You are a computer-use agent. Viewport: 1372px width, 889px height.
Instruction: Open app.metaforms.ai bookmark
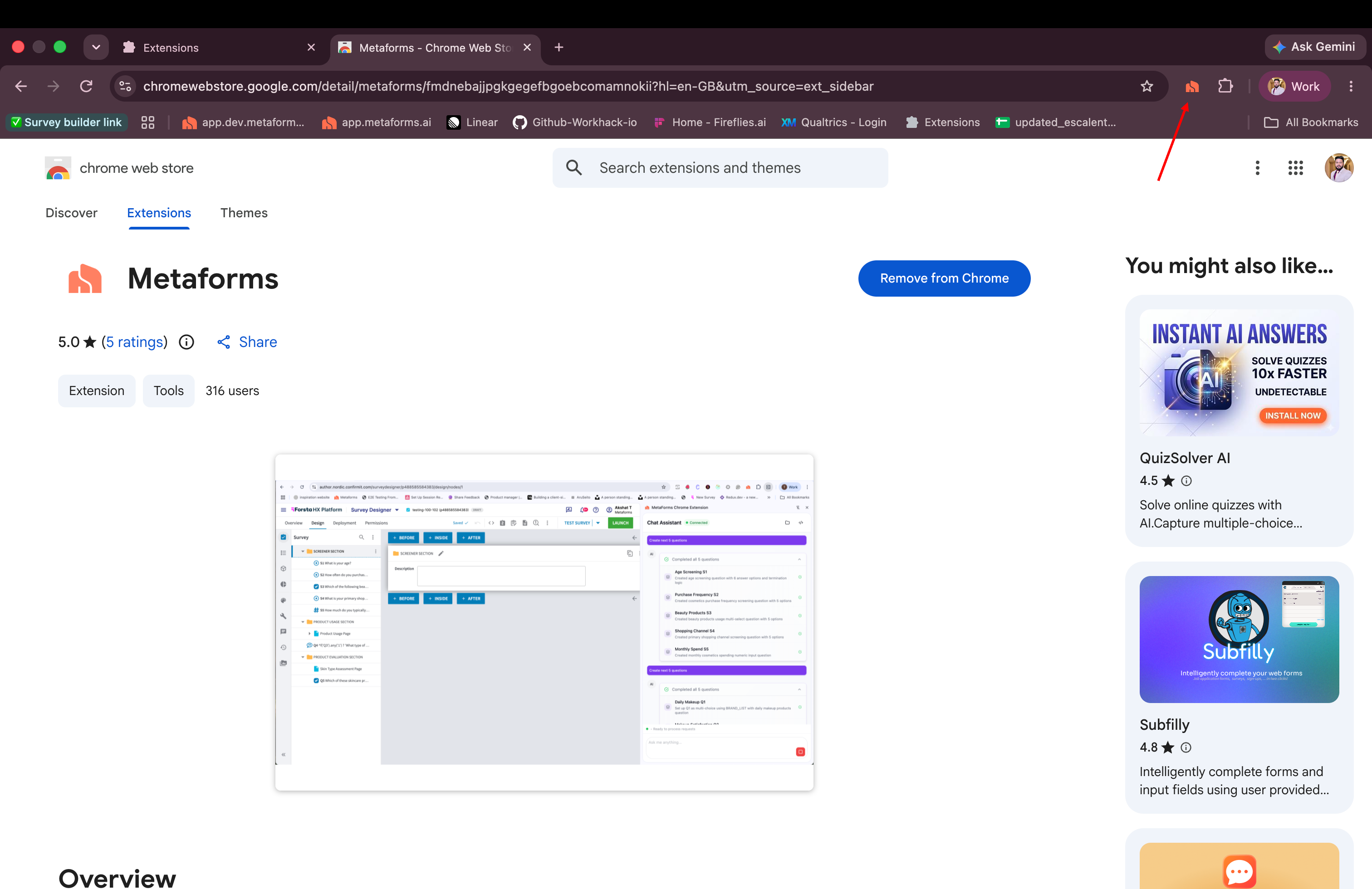click(377, 122)
